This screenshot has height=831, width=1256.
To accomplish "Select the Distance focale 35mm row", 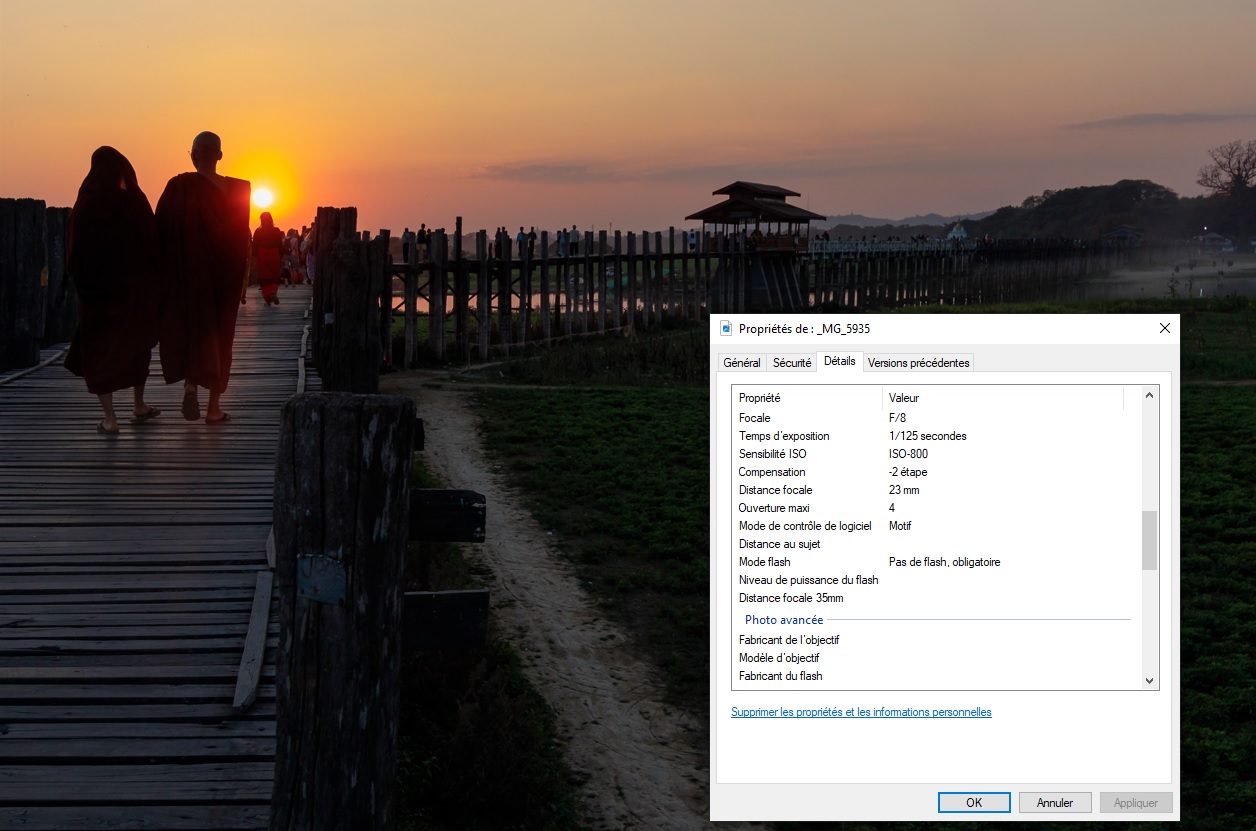I will click(x=935, y=598).
